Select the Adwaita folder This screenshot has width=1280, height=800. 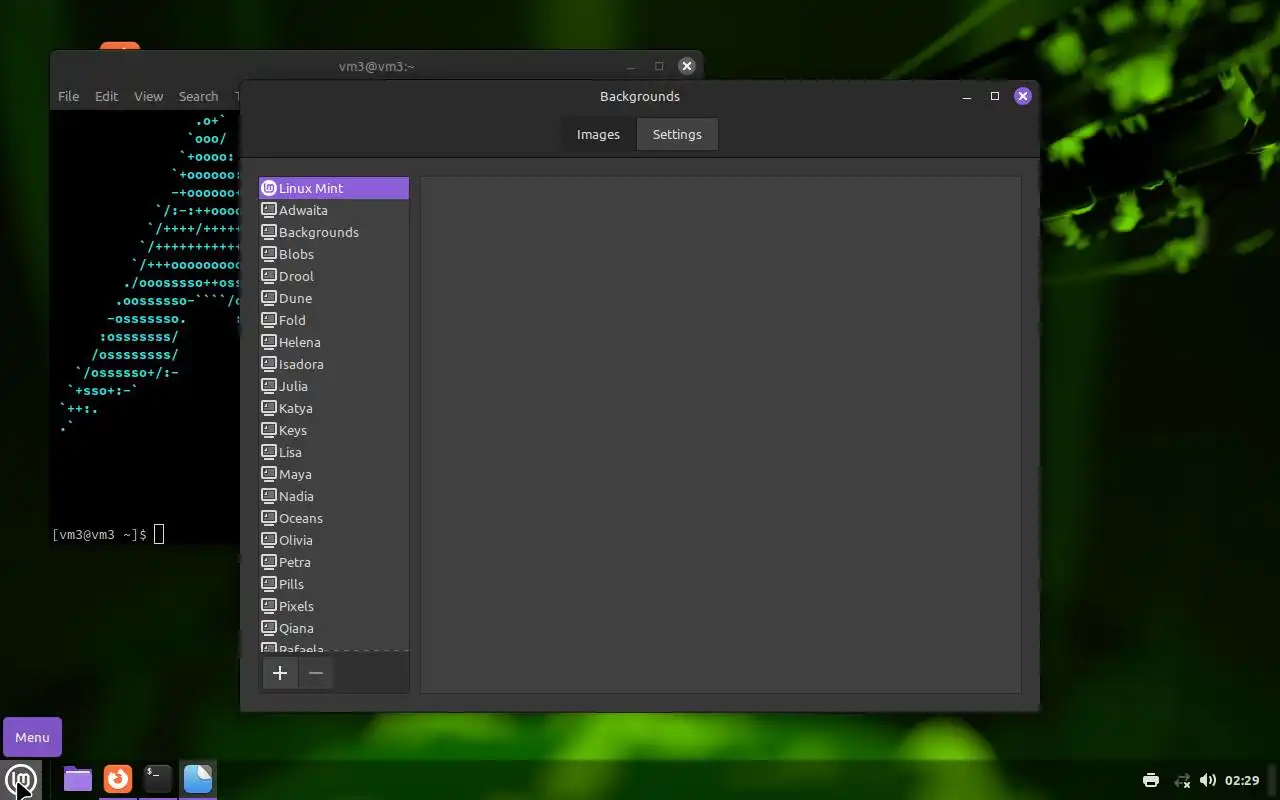[334, 210]
